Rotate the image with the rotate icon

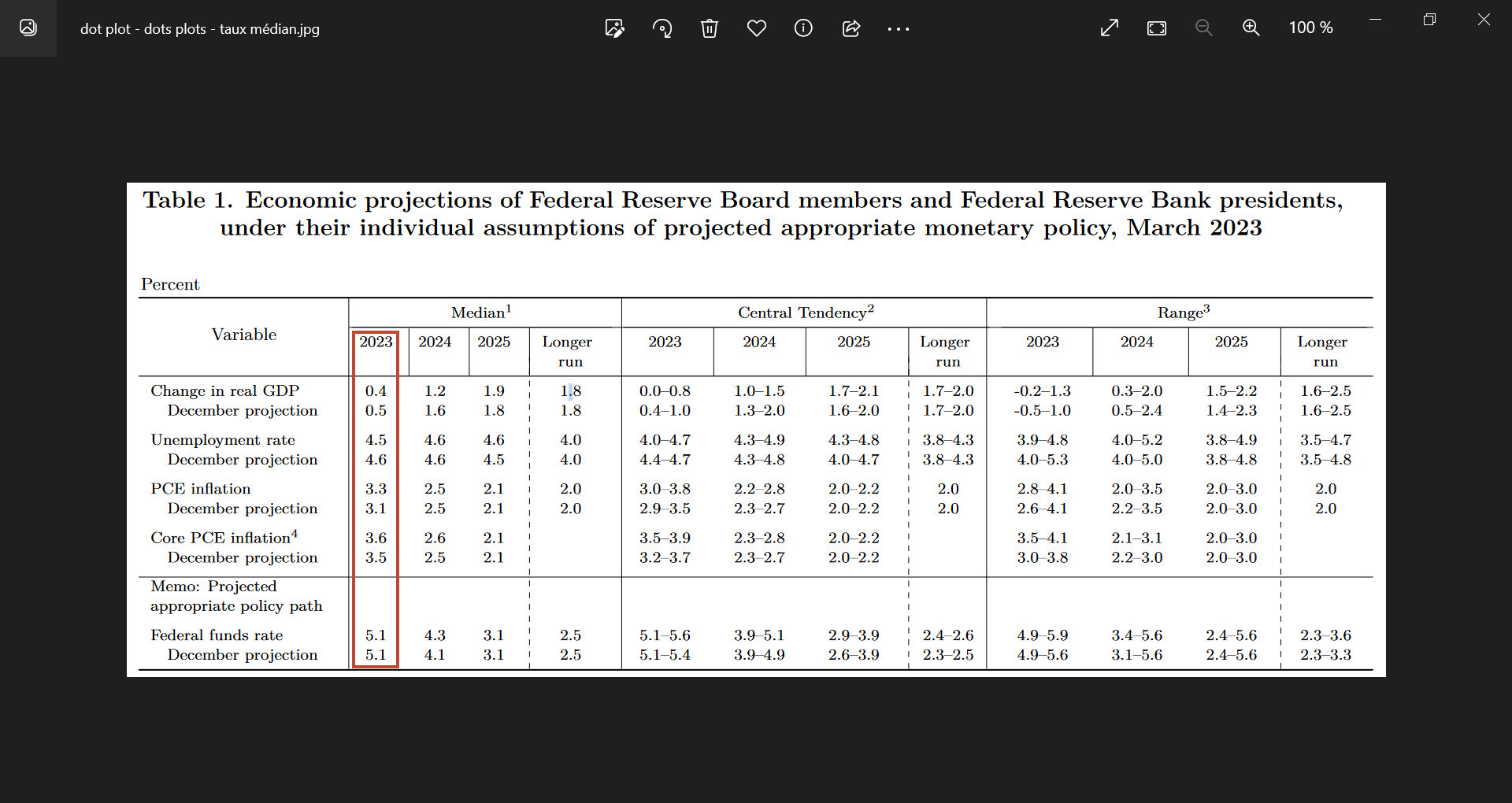coord(662,28)
